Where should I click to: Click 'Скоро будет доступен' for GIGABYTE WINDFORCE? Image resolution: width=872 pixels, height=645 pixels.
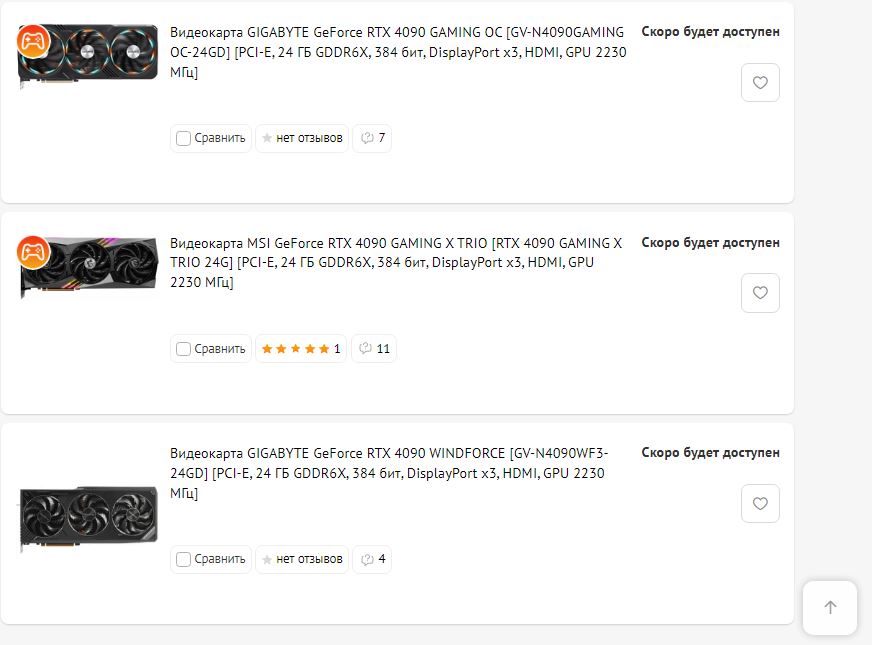(710, 453)
